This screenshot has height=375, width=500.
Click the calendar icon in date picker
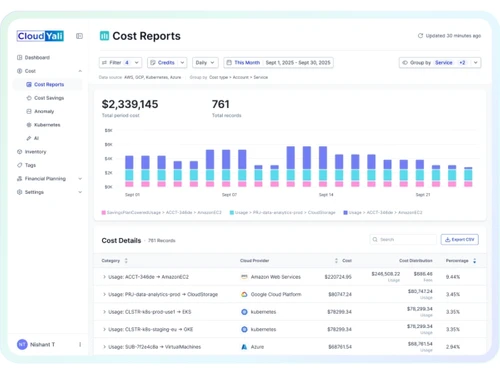(229, 63)
